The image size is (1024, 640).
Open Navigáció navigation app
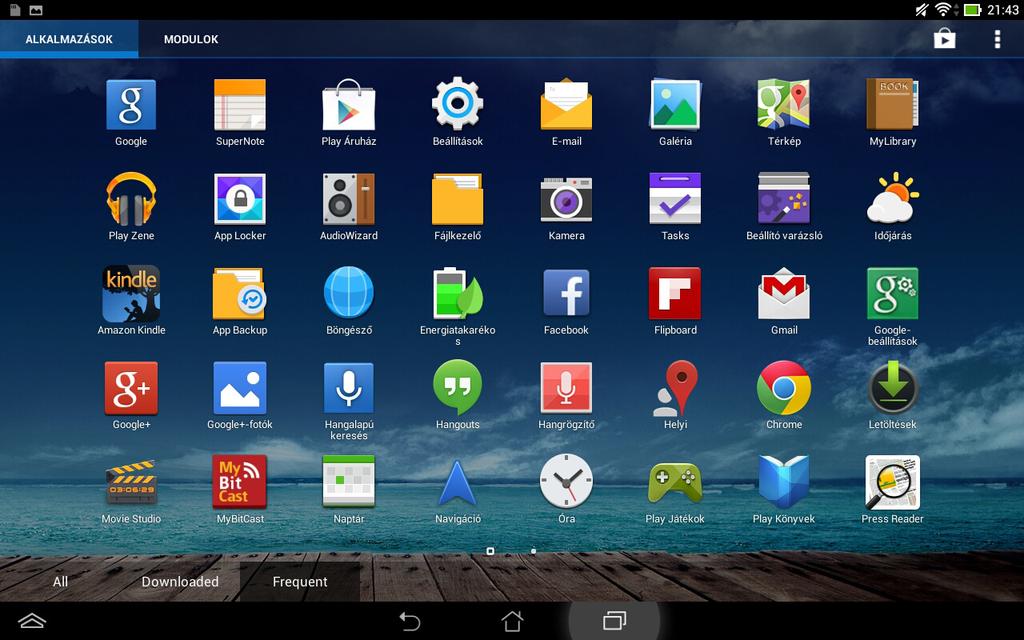coord(457,483)
